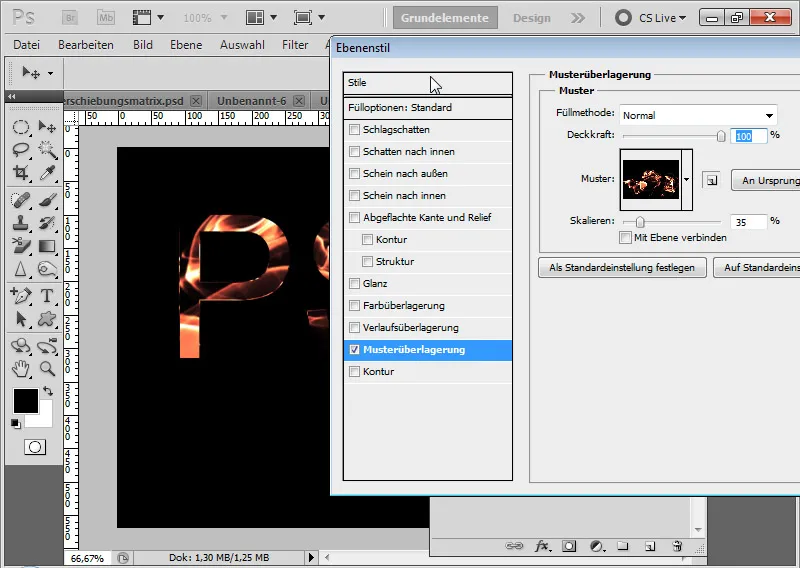Select the Eraser tool

point(20,246)
